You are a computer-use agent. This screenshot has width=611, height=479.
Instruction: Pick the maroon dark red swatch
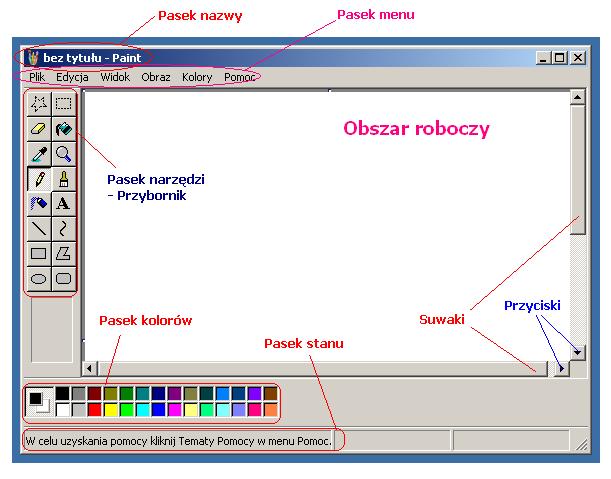(x=94, y=394)
